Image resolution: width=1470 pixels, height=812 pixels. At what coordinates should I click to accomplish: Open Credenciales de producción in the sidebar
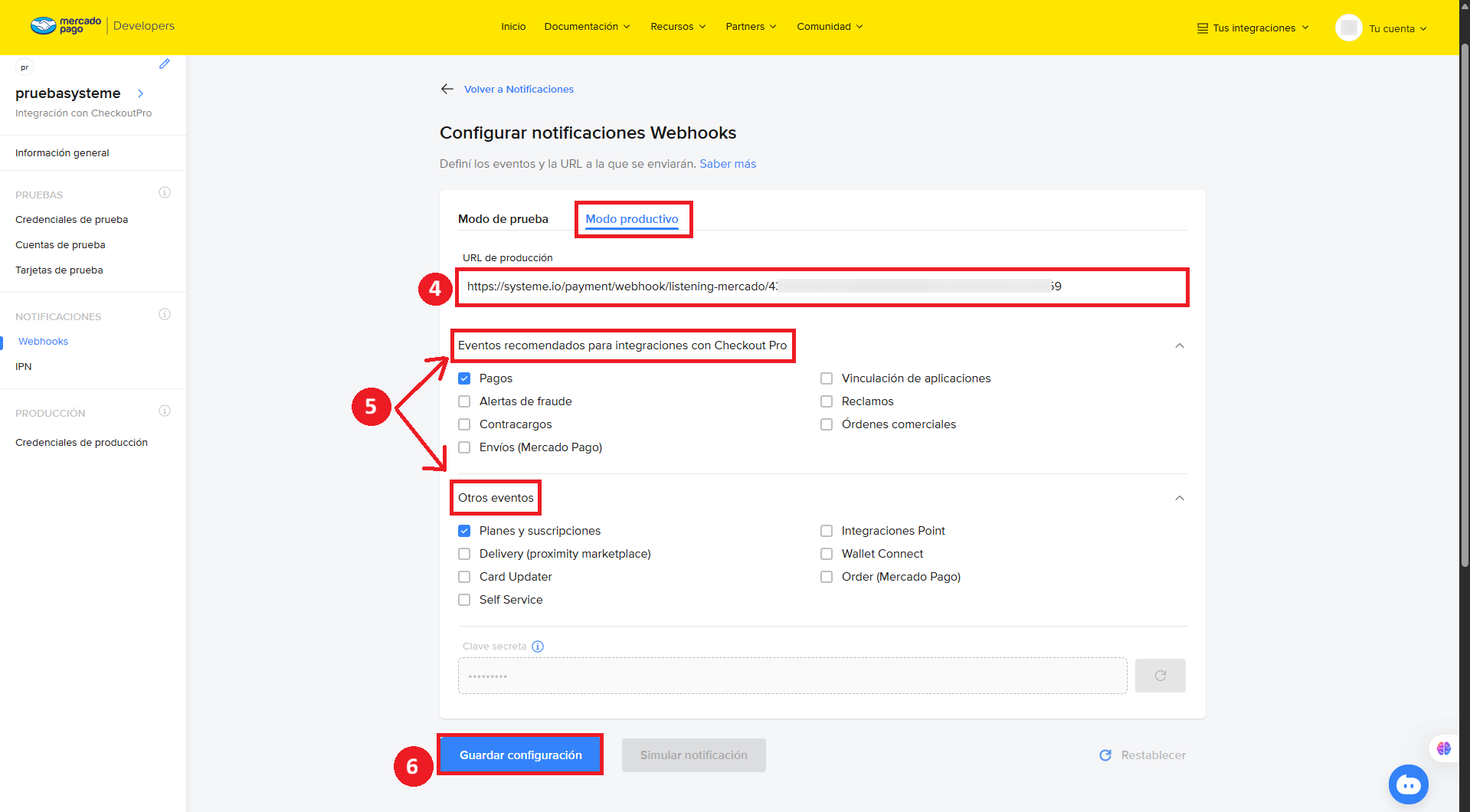81,443
